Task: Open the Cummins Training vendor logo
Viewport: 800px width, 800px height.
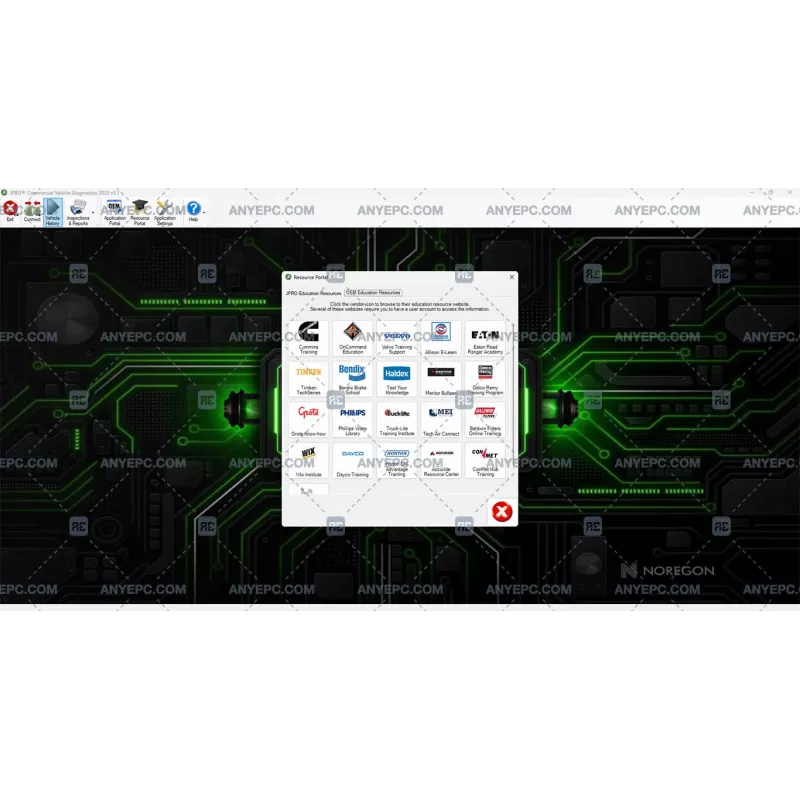Action: (x=308, y=336)
